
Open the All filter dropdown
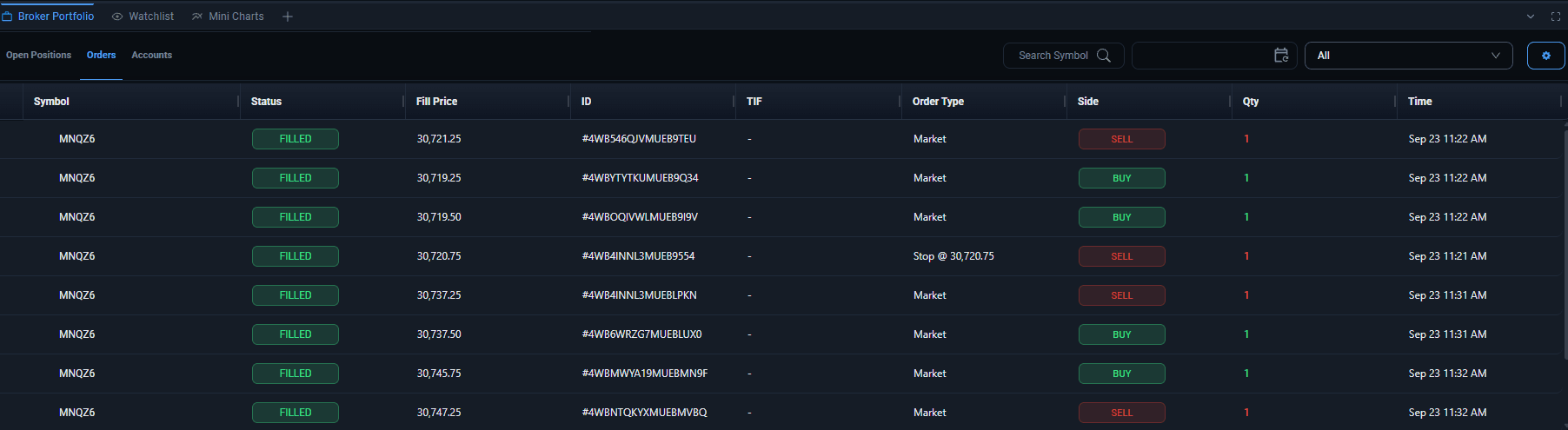1409,56
